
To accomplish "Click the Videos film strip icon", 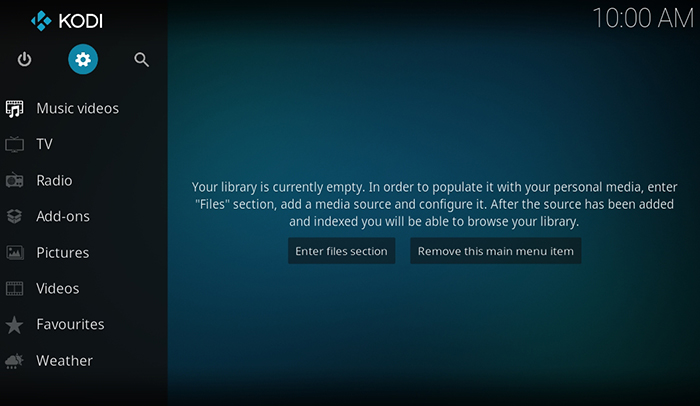I will pyautogui.click(x=14, y=289).
